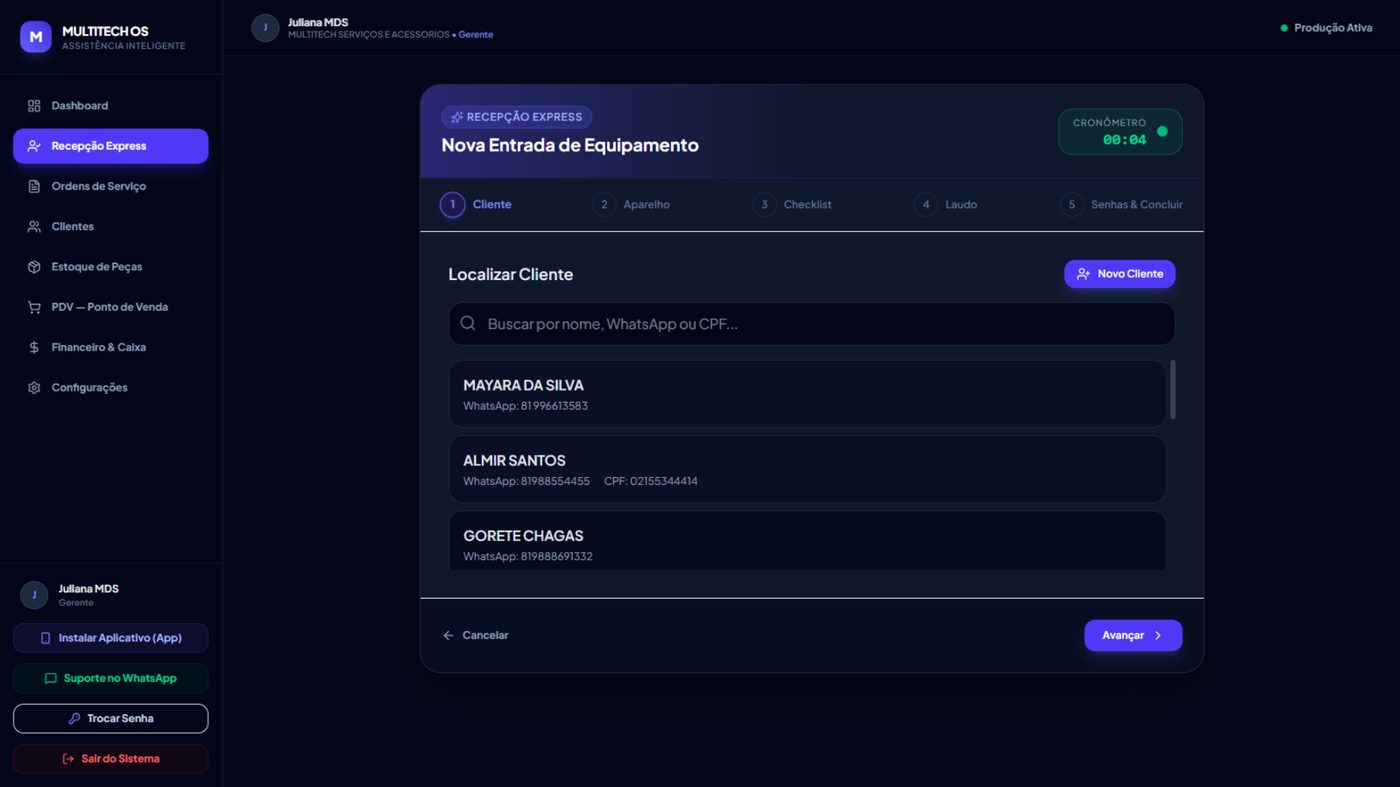Click the 00:04 cronômetro display
The height and width of the screenshot is (787, 1400).
1125,140
